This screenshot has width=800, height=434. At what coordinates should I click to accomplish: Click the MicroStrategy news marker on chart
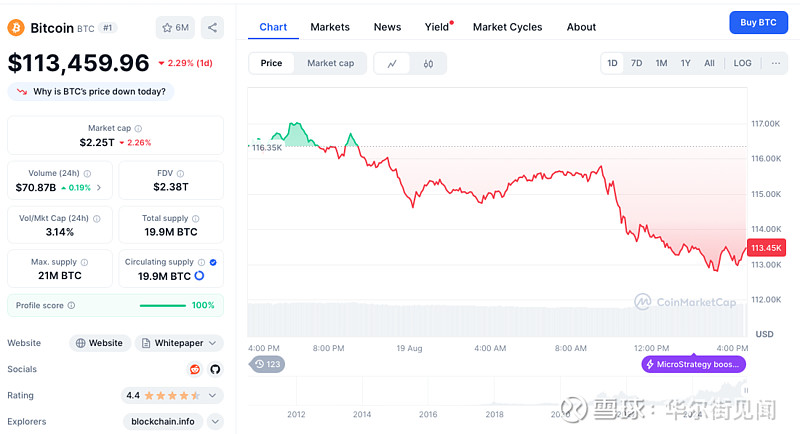pos(693,364)
